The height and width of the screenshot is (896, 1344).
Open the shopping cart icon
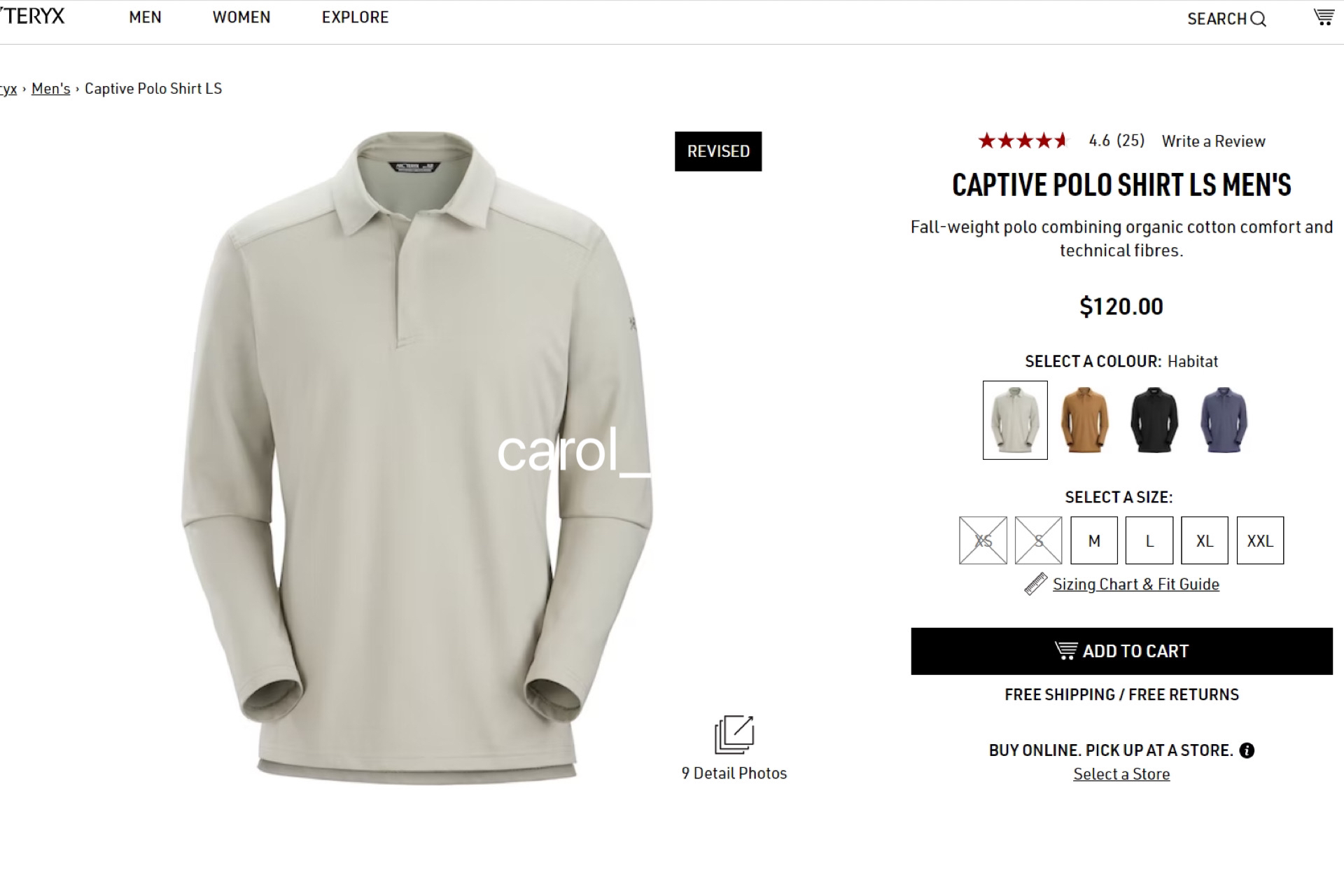point(1323,17)
